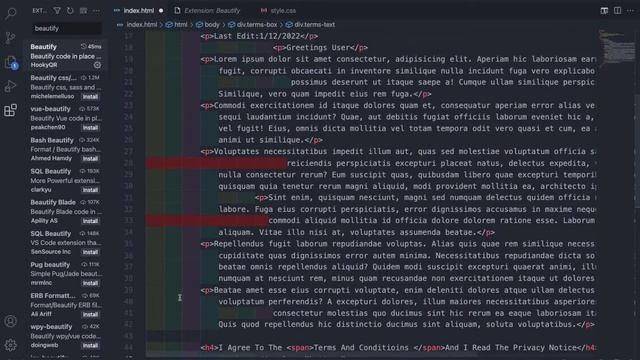Open the Beautify Blade extension entry
The height and width of the screenshot is (360, 640).
click(x=65, y=211)
